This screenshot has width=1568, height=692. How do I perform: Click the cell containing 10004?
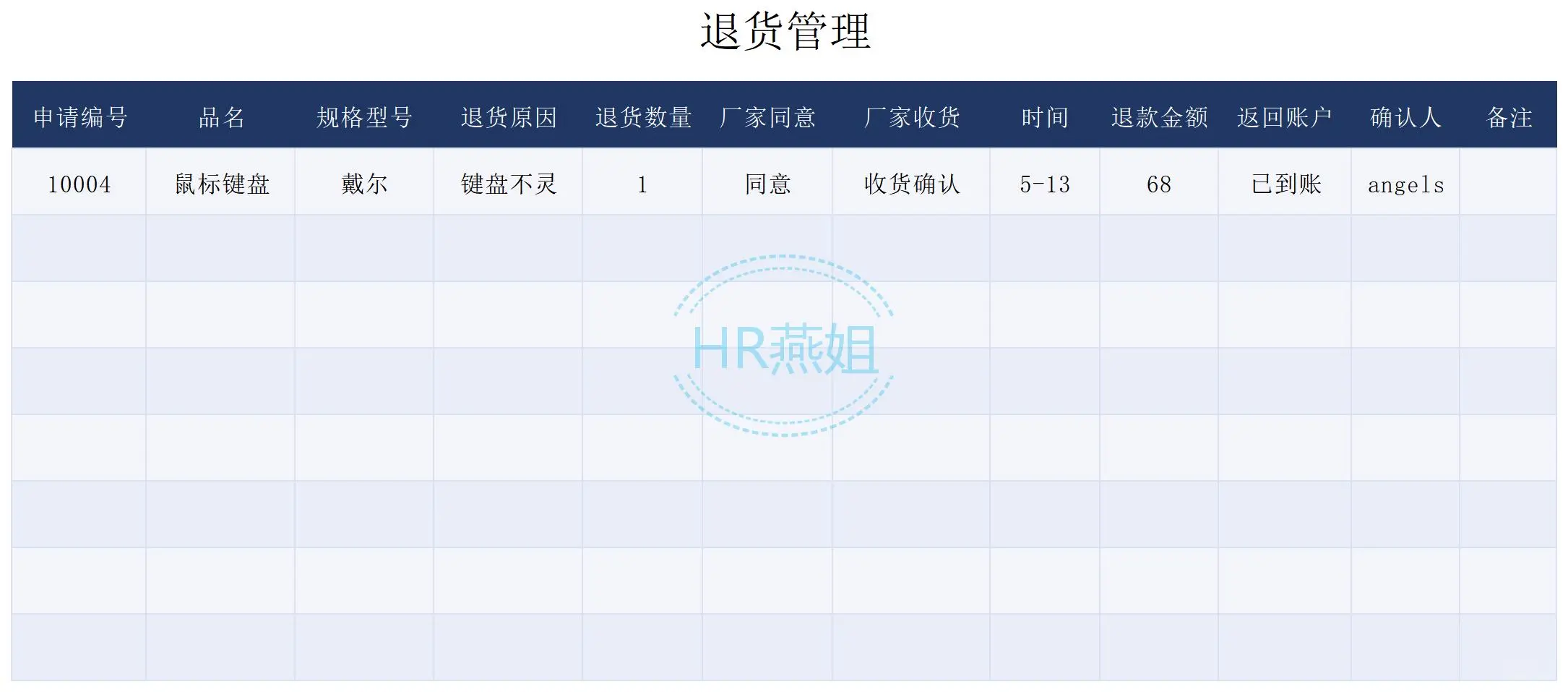(81, 183)
